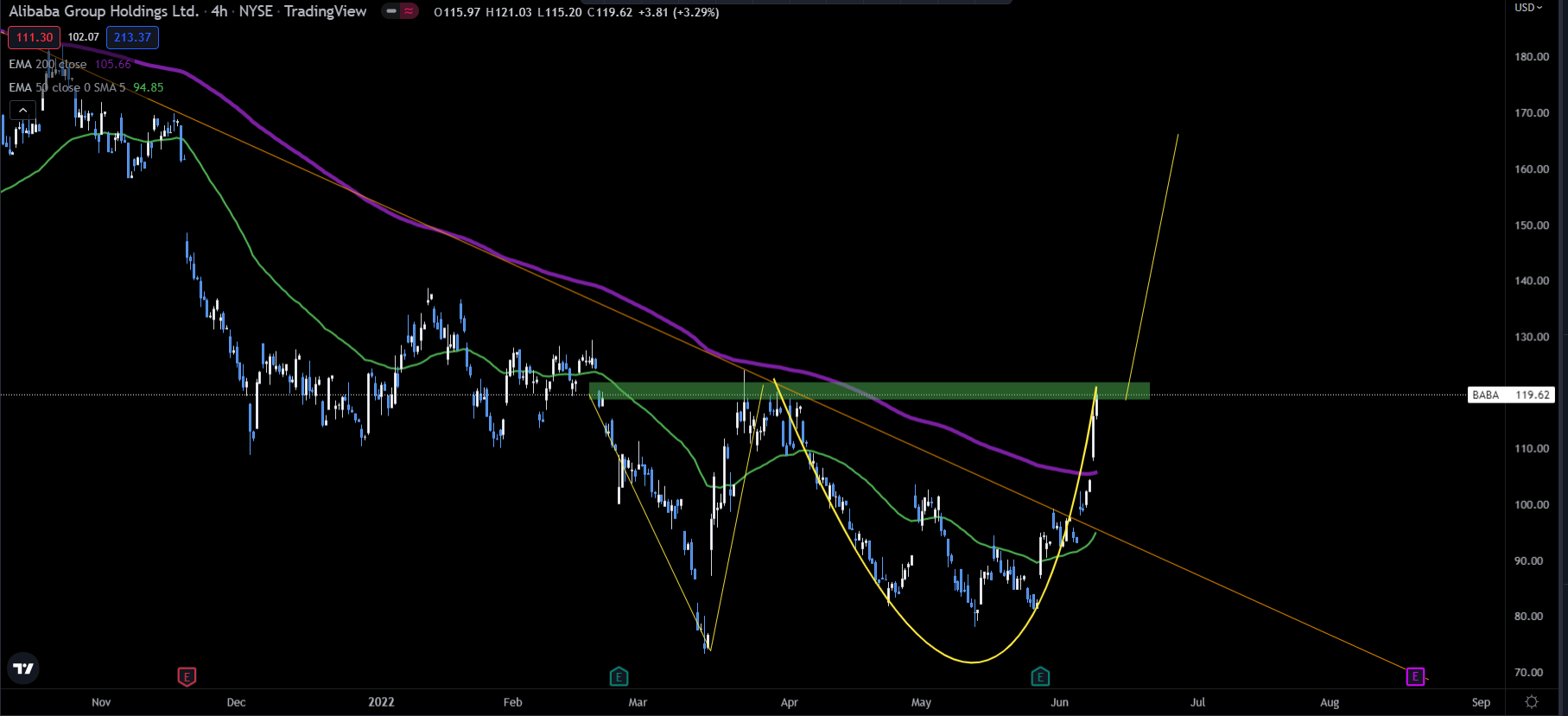Click the Jul label on time axis
Image resolution: width=1568 pixels, height=716 pixels.
(x=1198, y=702)
